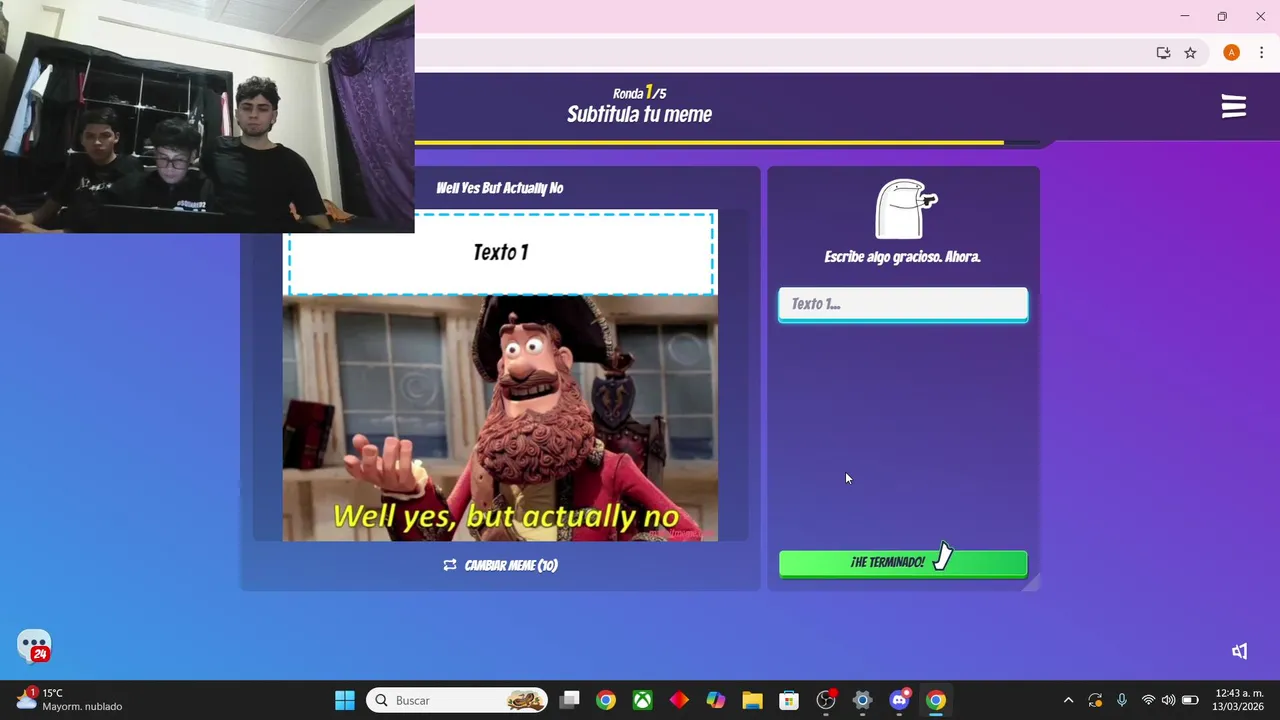The height and width of the screenshot is (720, 1280).
Task: Click the taskbar Buscar search box
Action: coord(457,700)
